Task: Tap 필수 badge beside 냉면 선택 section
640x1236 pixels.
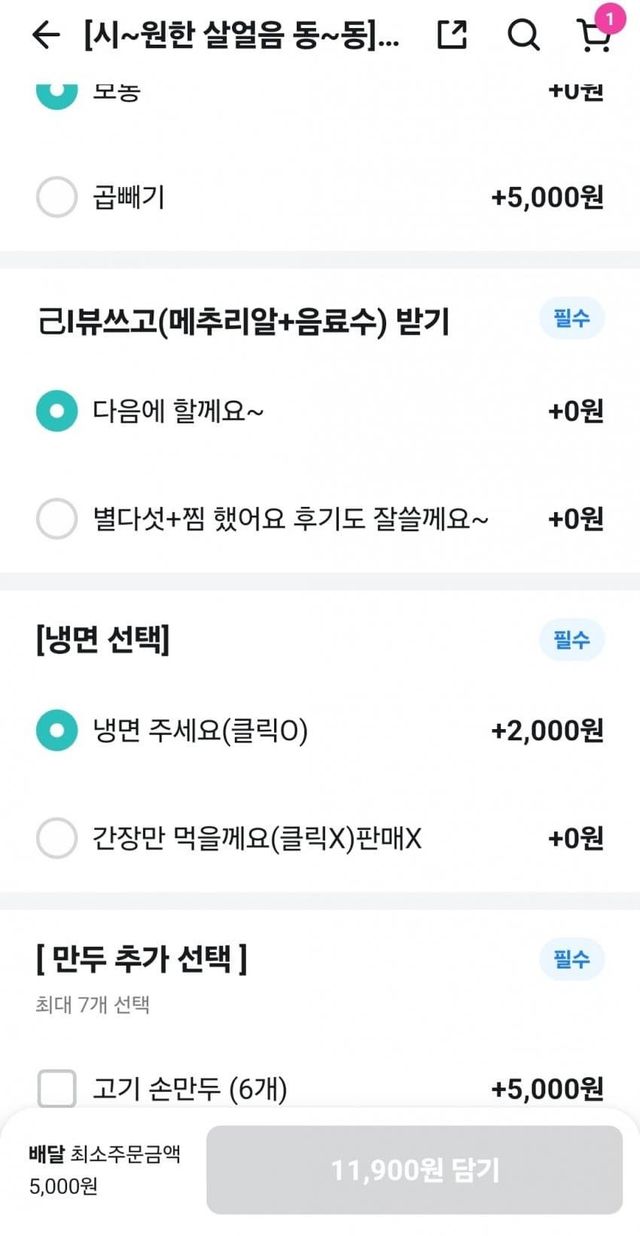Action: (572, 639)
